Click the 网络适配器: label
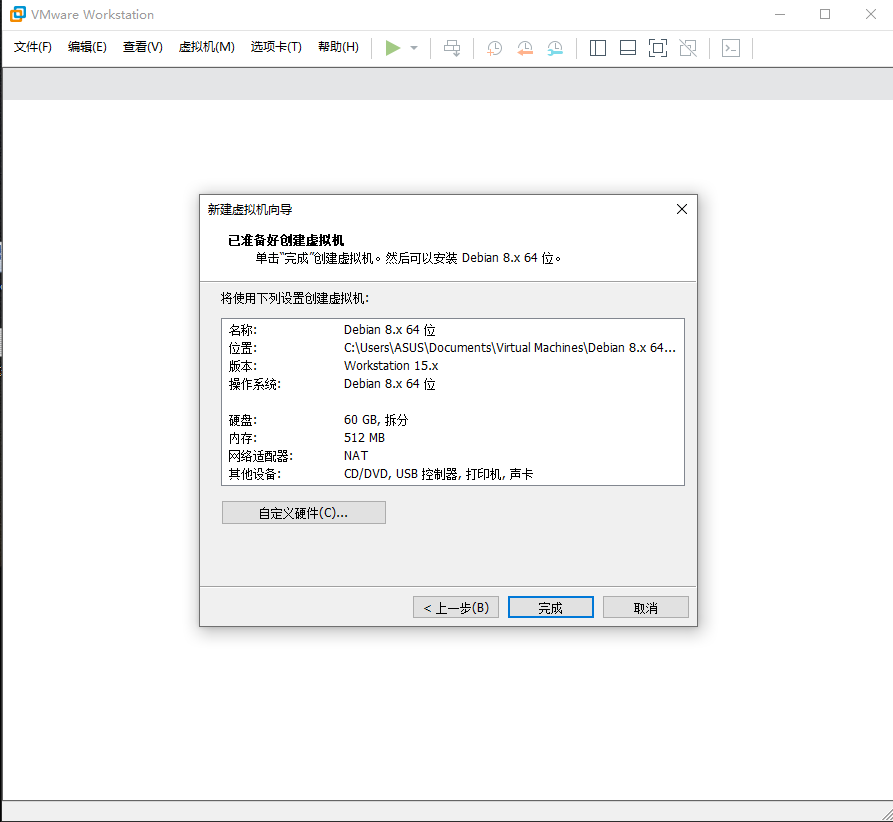Screen dimensions: 893x822 (260, 456)
